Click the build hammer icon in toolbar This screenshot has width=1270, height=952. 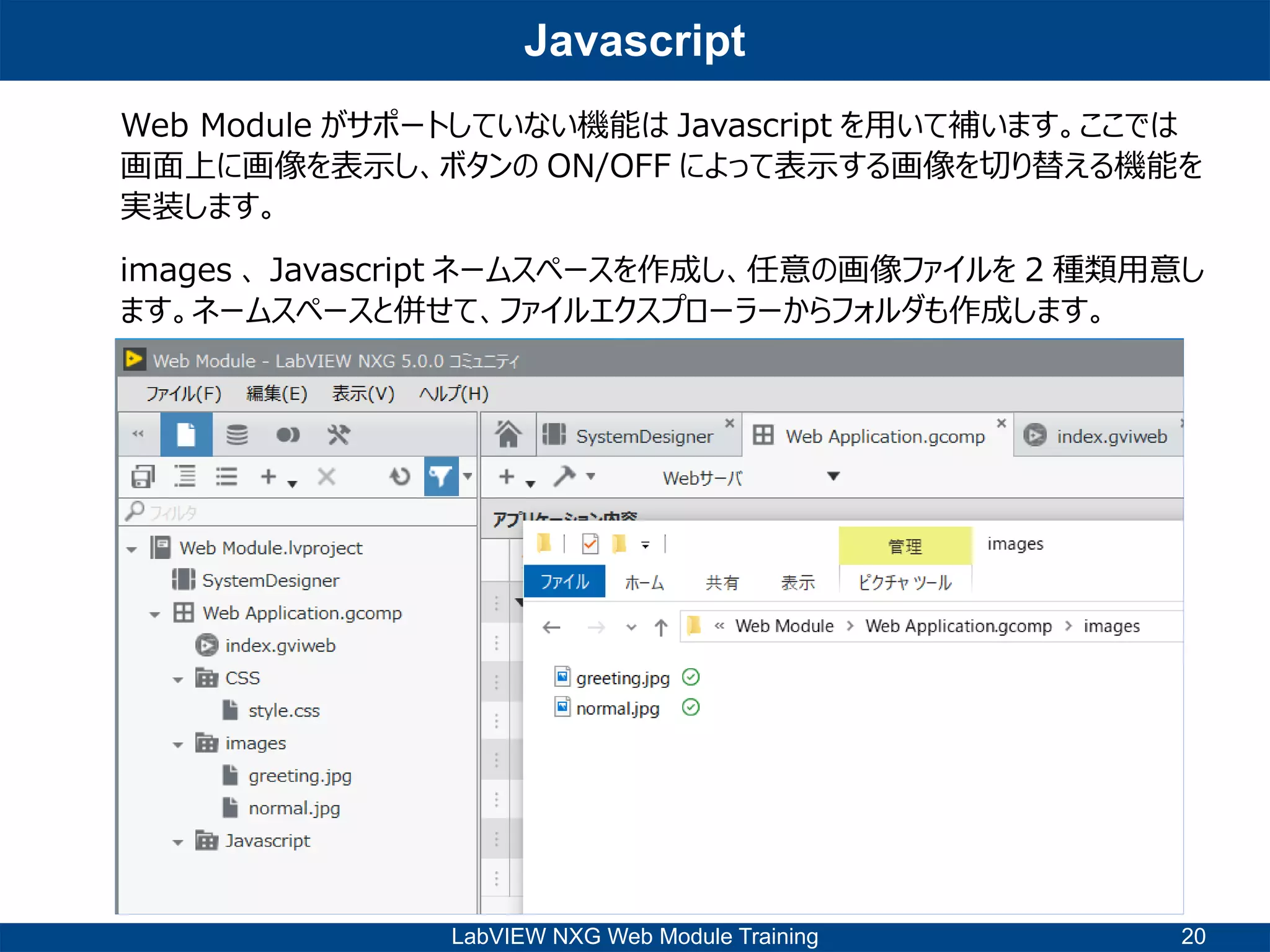click(x=564, y=477)
